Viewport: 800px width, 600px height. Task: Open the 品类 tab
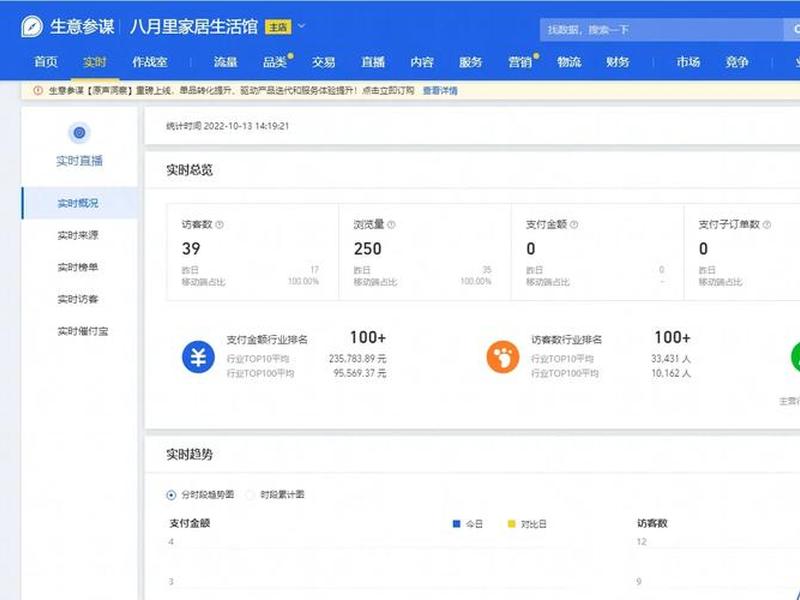click(275, 62)
